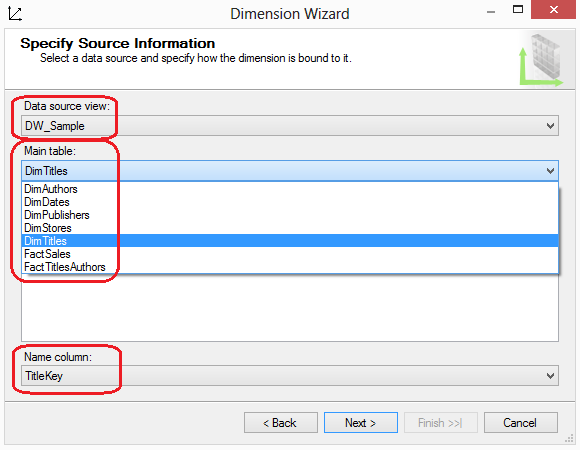
Task: Click the dimension cube graphic in header
Action: (541, 60)
